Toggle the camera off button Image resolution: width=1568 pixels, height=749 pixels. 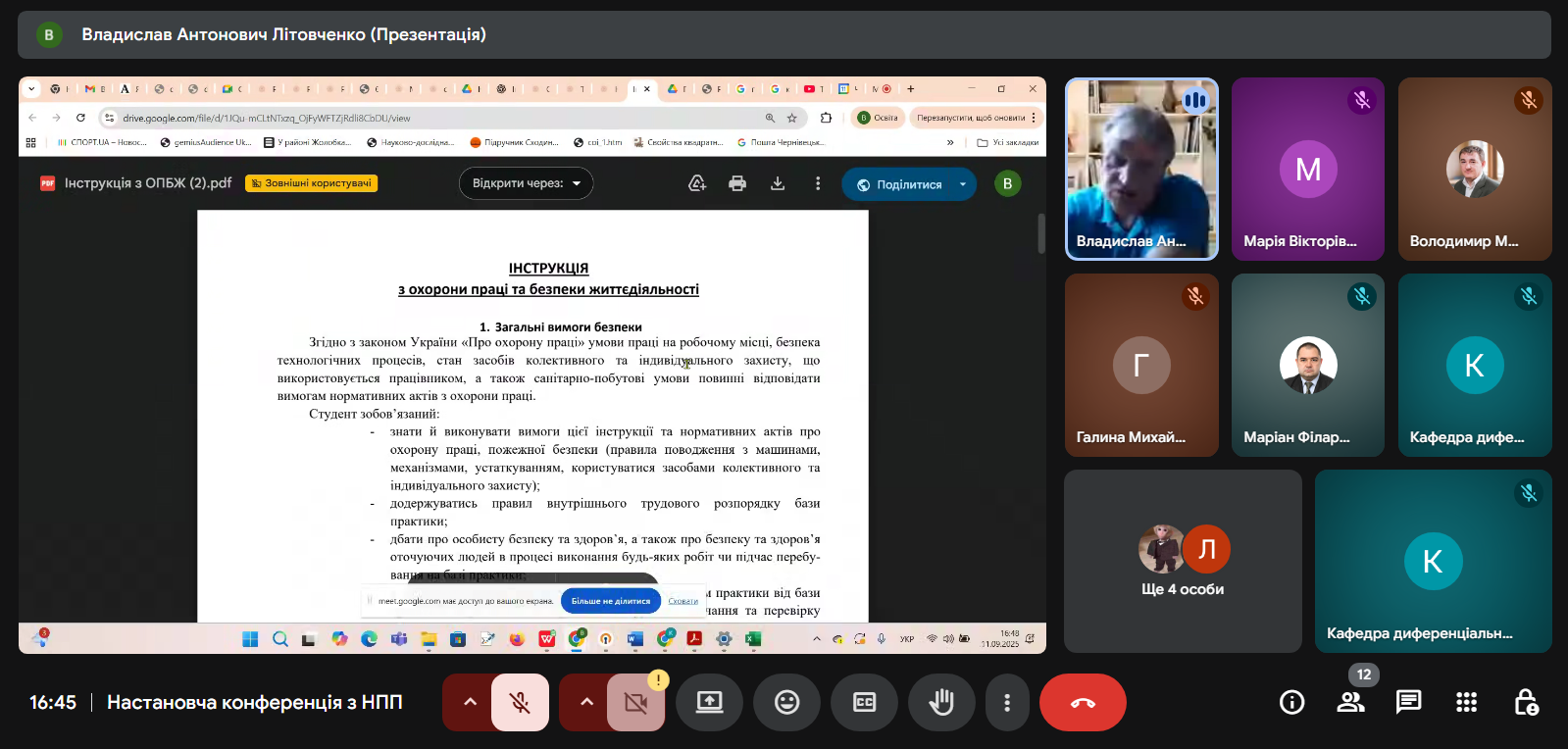[635, 702]
